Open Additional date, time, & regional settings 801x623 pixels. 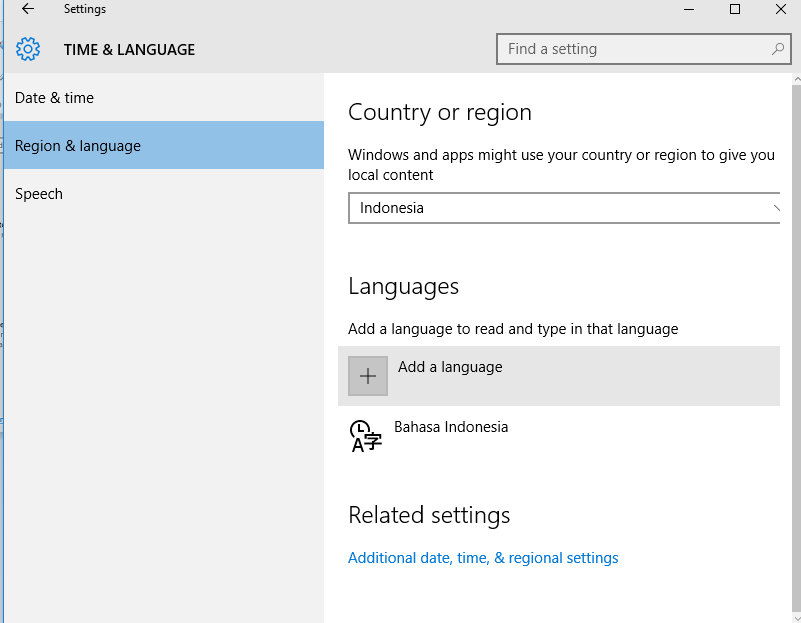483,558
